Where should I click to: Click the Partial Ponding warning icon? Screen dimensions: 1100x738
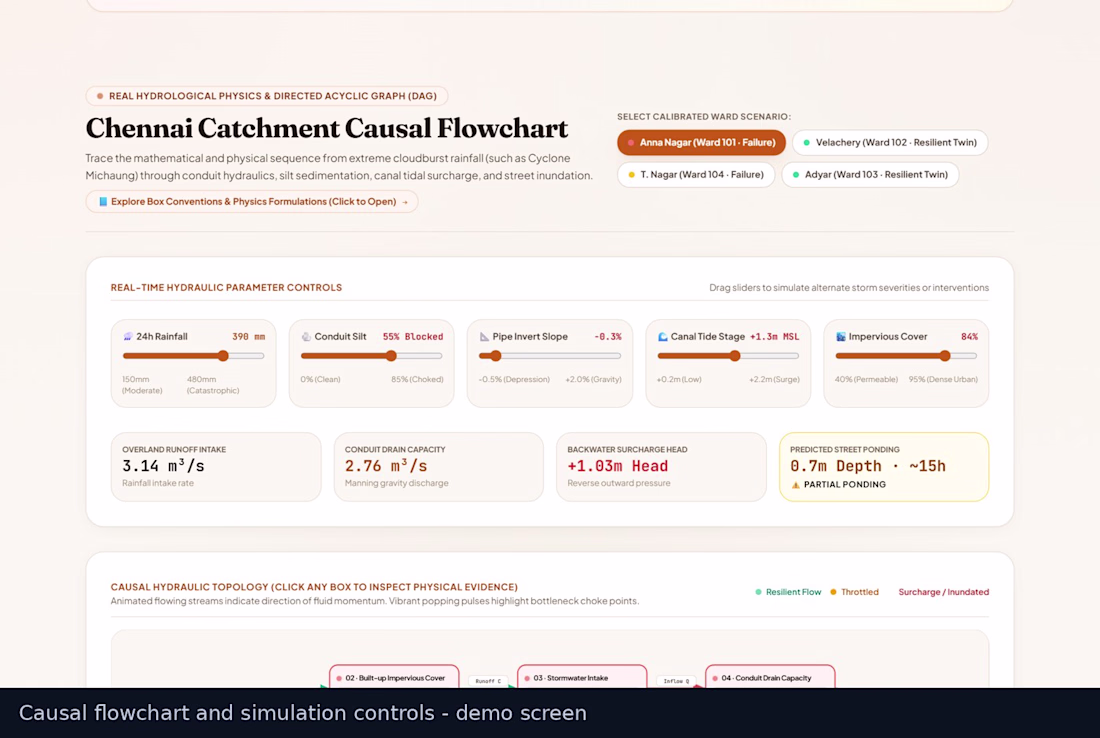(x=796, y=485)
